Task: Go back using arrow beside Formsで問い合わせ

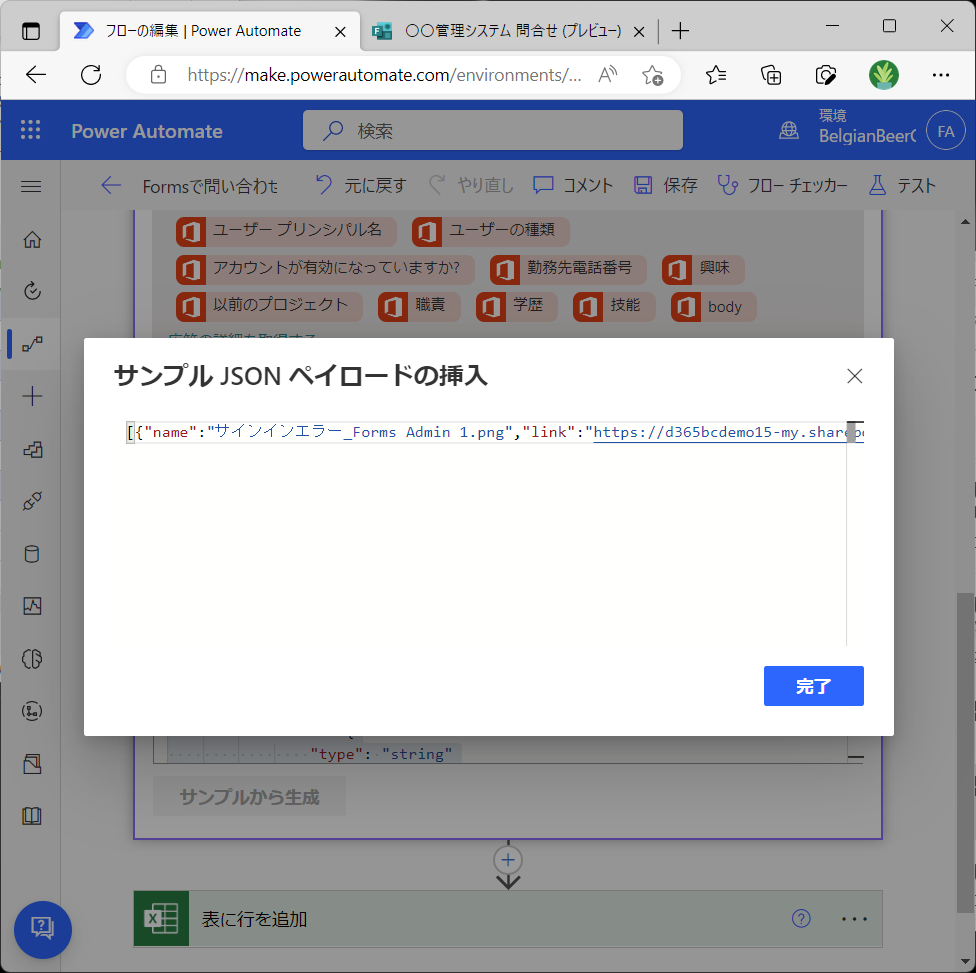Action: tap(111, 186)
